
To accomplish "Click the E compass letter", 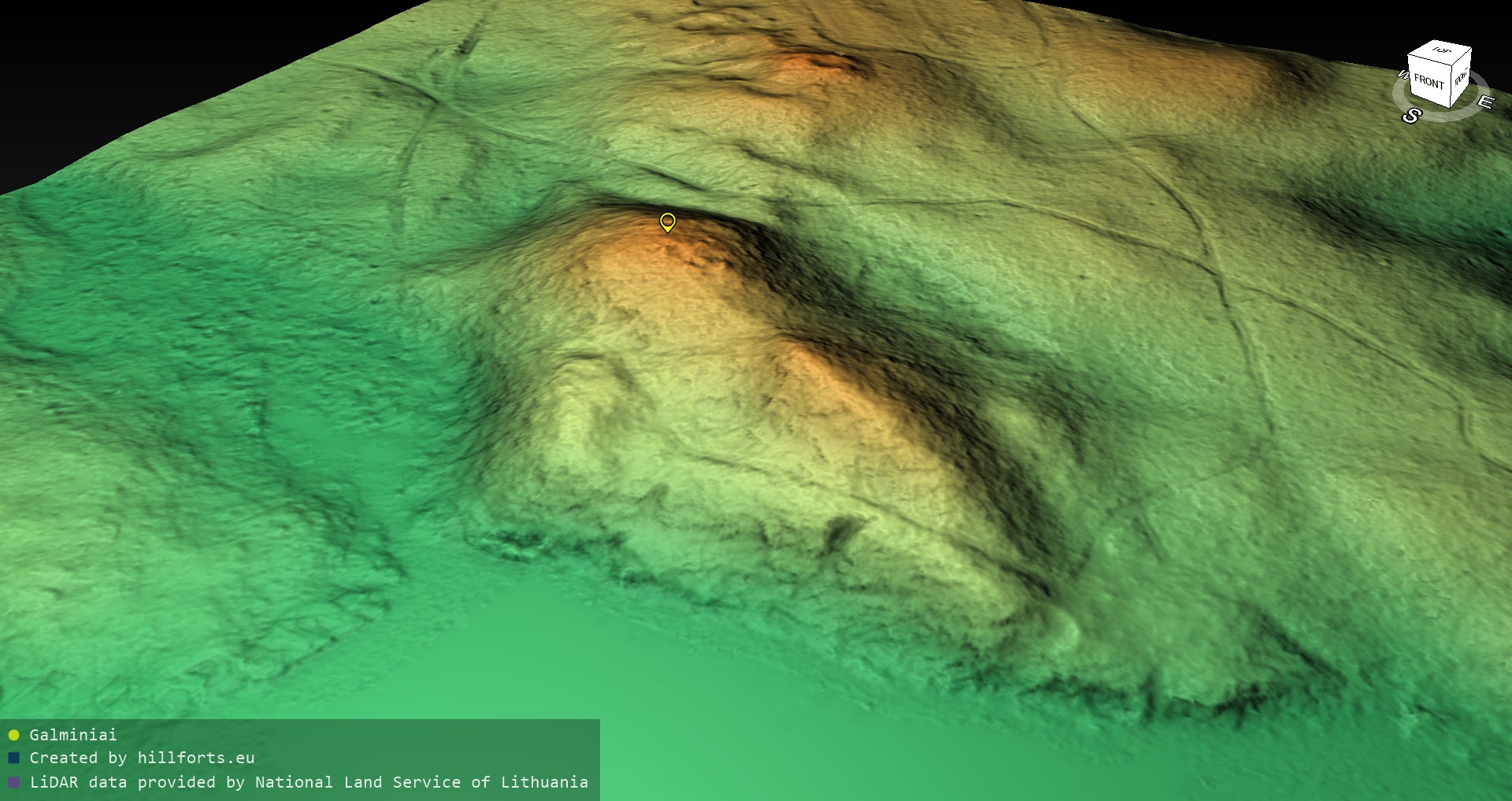I will [1484, 102].
